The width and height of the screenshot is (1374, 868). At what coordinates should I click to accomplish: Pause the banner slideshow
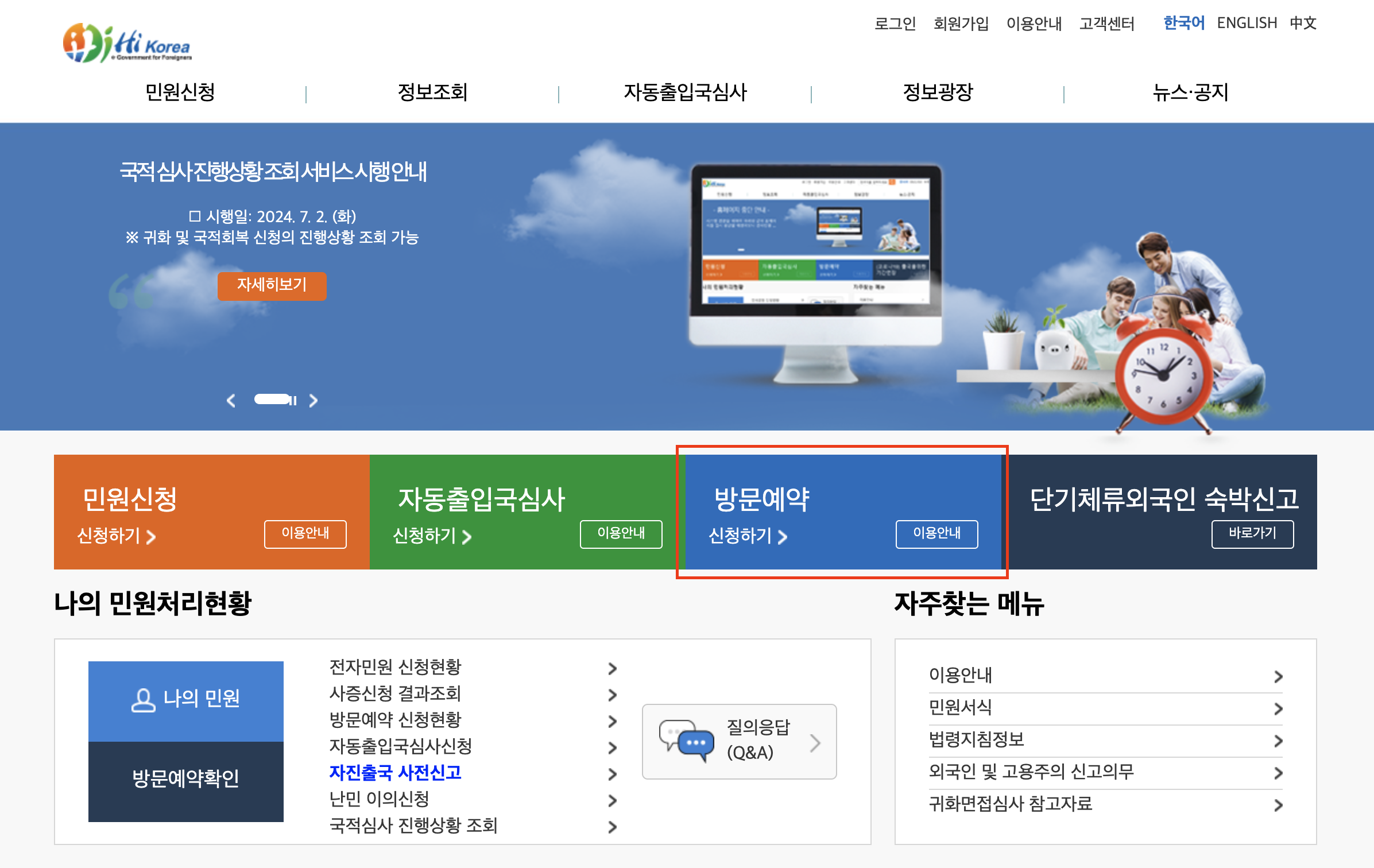pyautogui.click(x=294, y=401)
